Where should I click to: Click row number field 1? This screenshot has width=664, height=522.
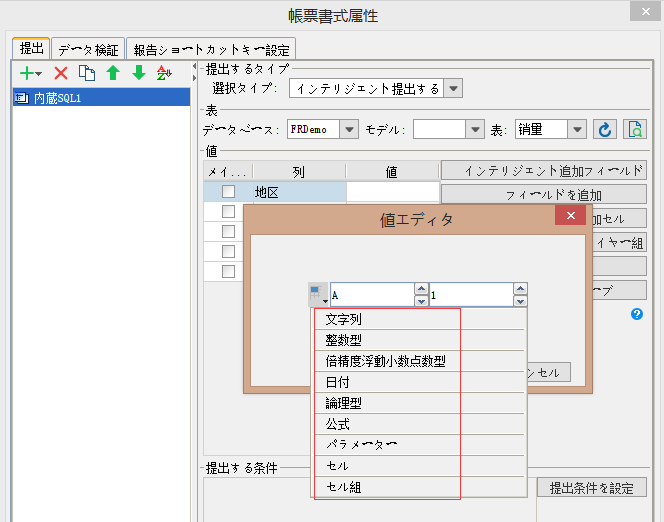471,295
